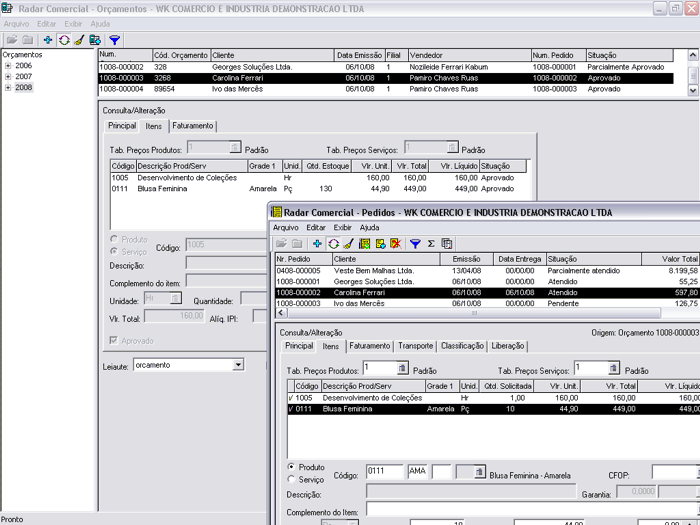Toggle the Aprovado checkbox
This screenshot has height=525, width=700.
(113, 341)
